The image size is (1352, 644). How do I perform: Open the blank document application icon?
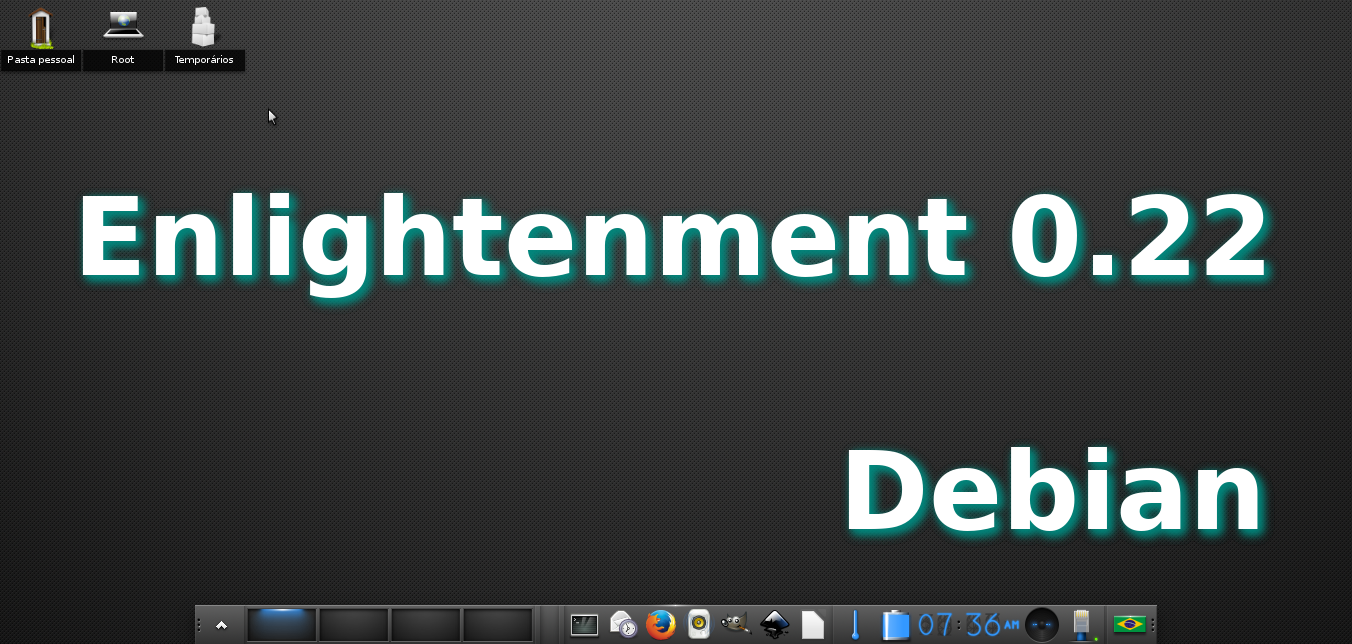pyautogui.click(x=811, y=624)
